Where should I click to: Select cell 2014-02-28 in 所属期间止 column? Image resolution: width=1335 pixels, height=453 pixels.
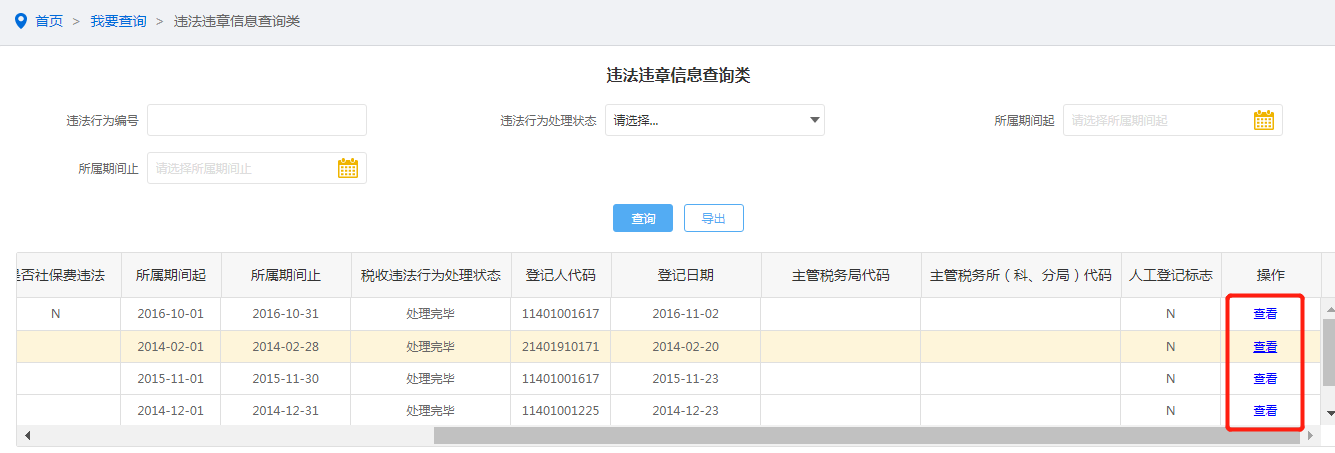point(286,347)
